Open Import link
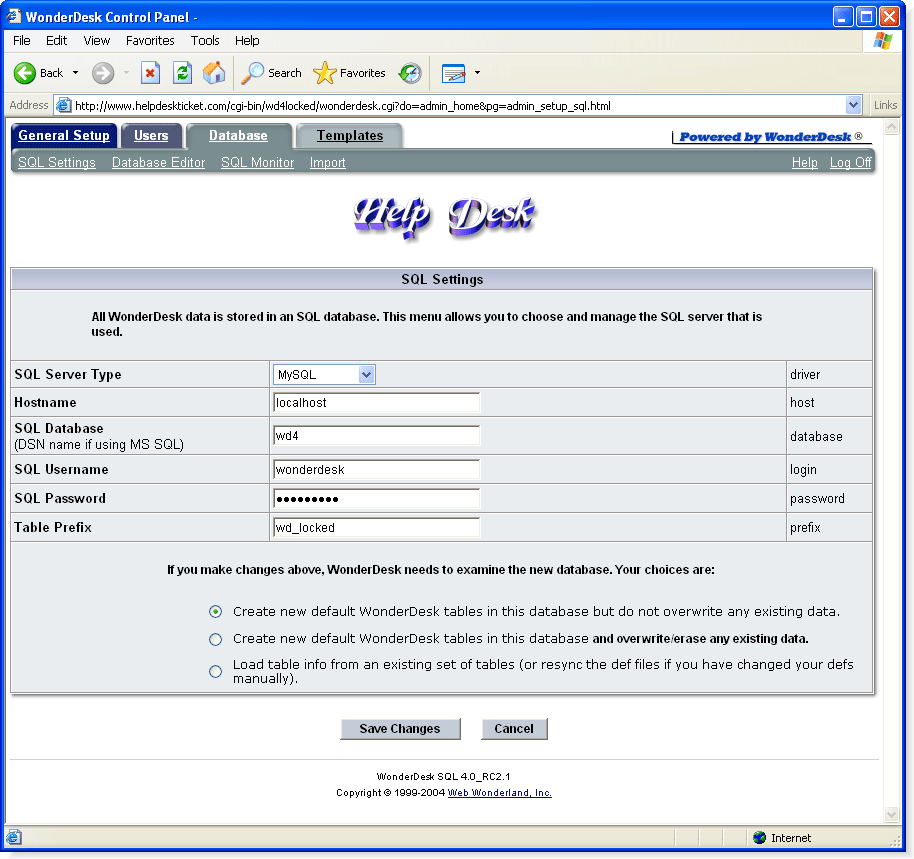 click(x=328, y=163)
